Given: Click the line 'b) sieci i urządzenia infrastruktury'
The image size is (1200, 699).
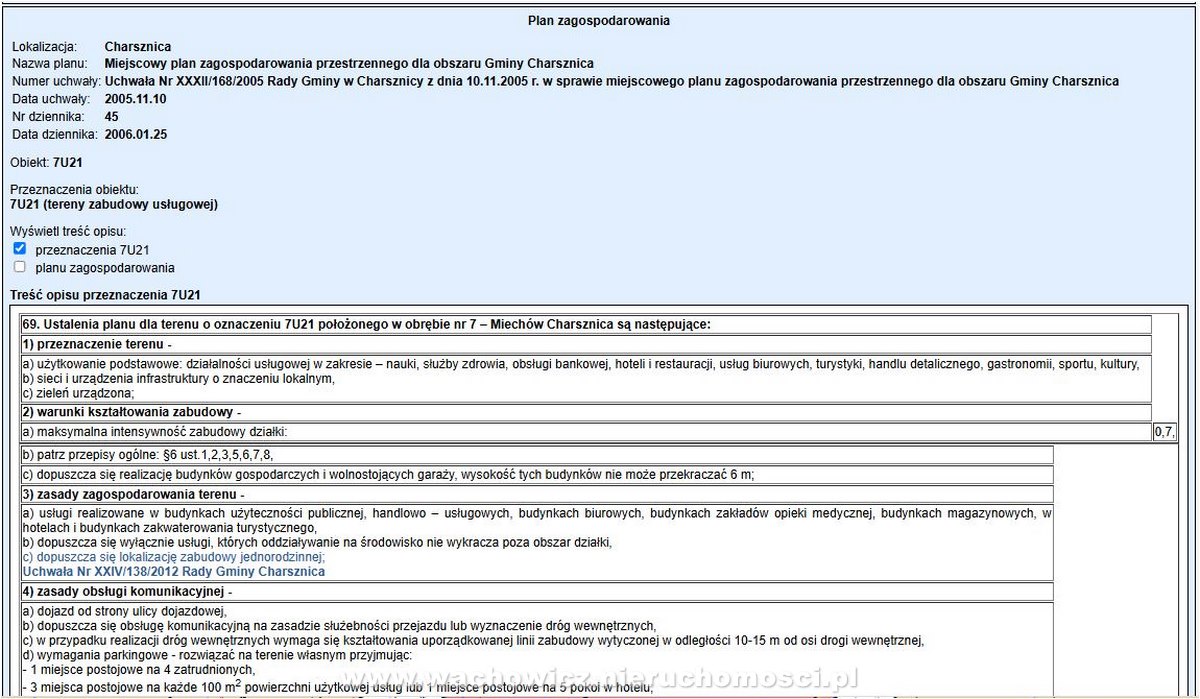Looking at the screenshot, I should click(x=177, y=379).
